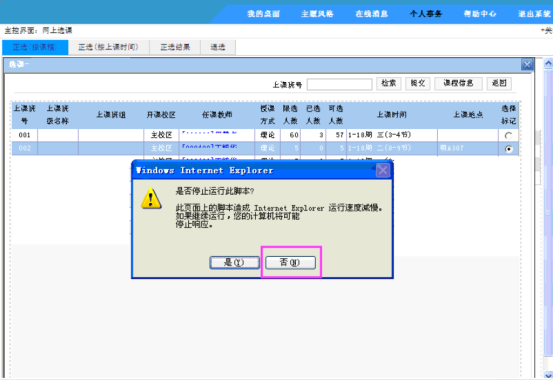
Task: Click the 主控界面: 网上选课 breadcrumb text
Action: (38, 30)
